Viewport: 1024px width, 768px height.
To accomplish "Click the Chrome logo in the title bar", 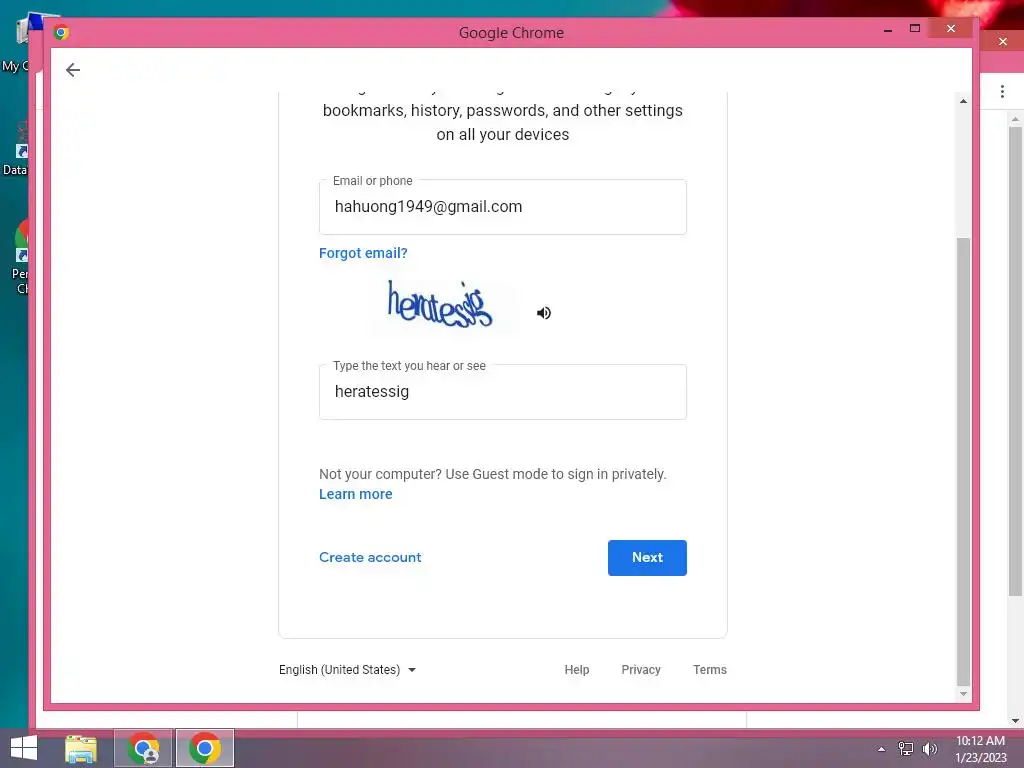I will 61,33.
